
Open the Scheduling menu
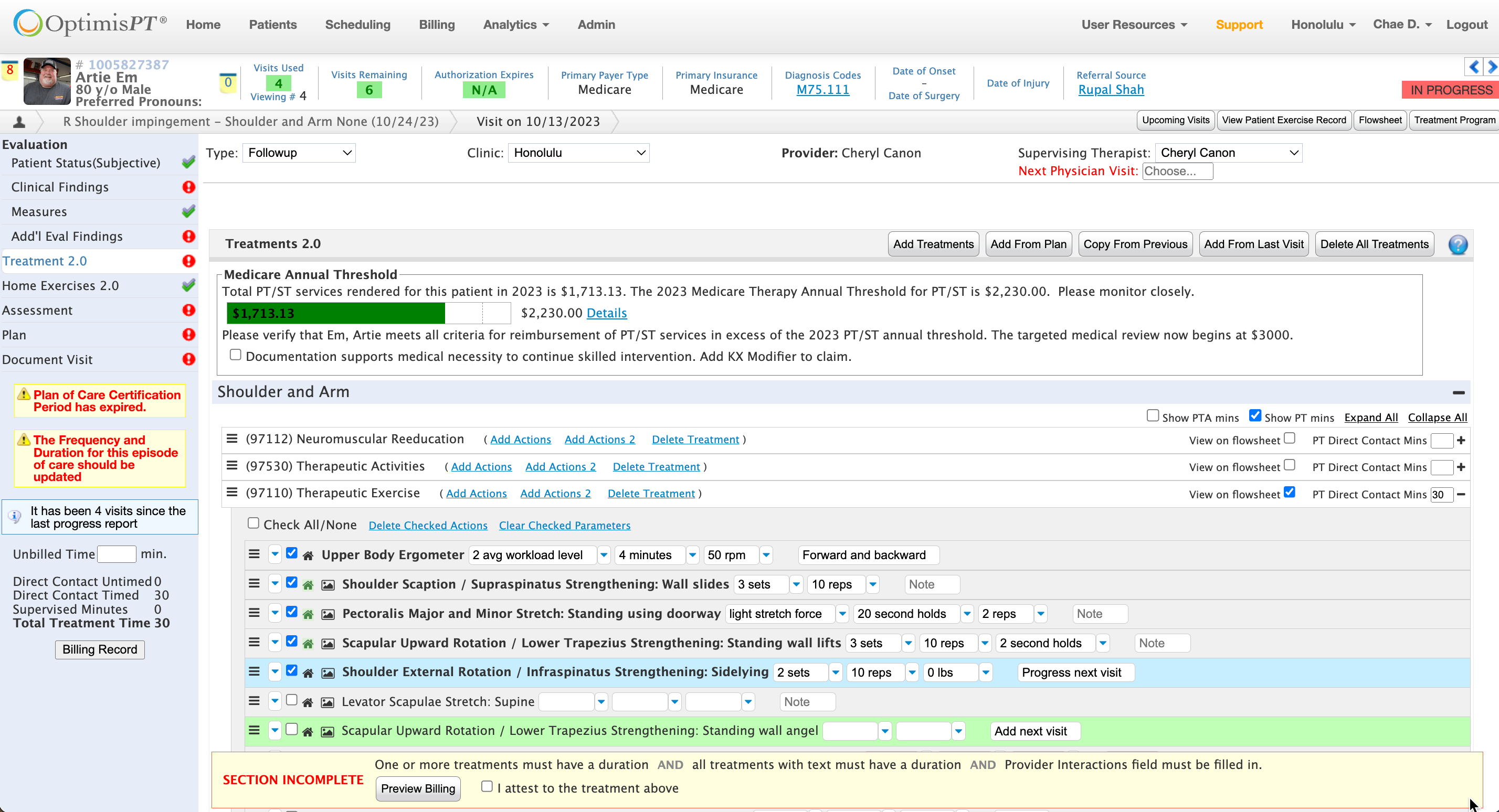[x=357, y=25]
